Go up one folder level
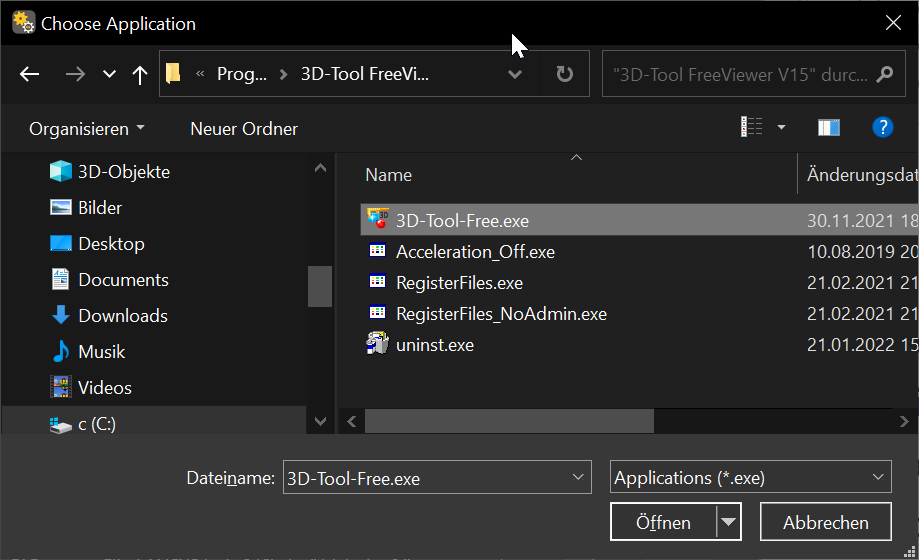 (x=139, y=74)
